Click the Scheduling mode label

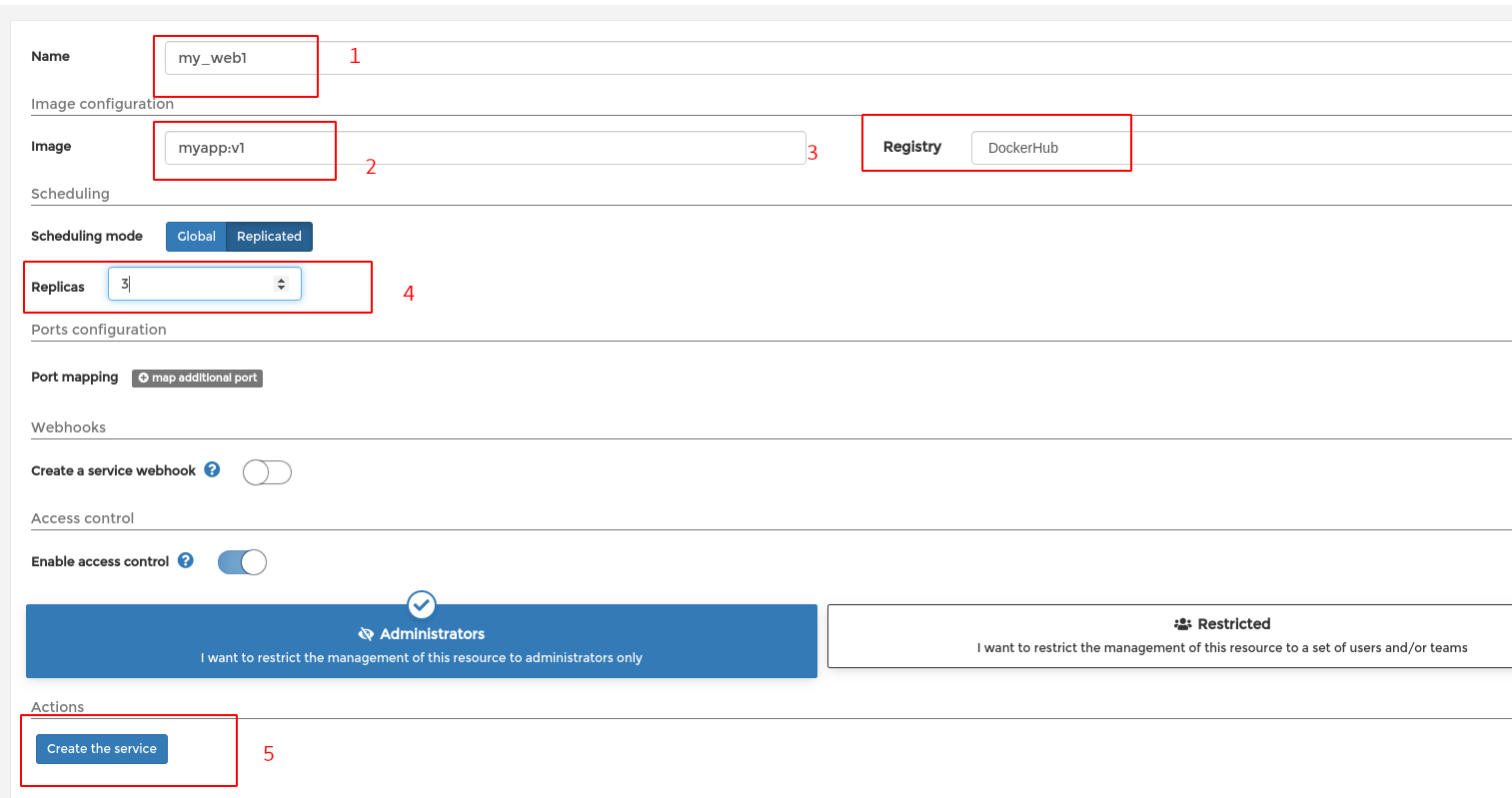coord(87,237)
